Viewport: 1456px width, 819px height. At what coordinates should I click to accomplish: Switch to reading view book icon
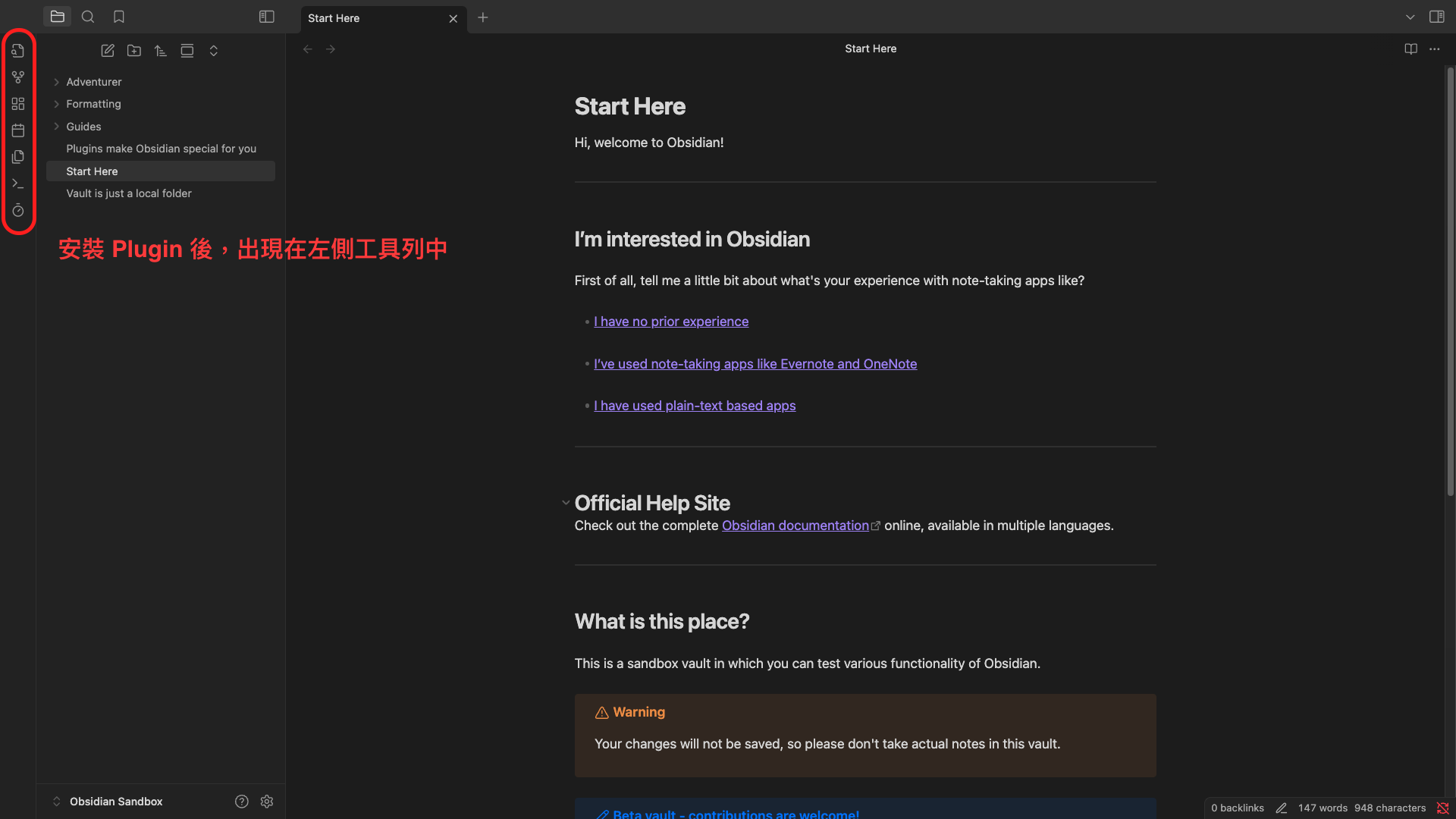point(1411,49)
